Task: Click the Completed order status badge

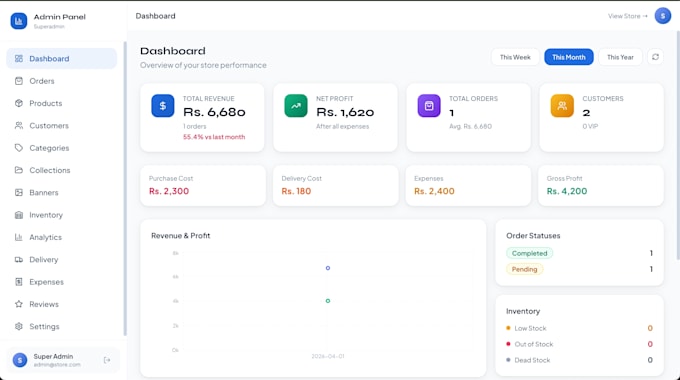Action: [529, 253]
